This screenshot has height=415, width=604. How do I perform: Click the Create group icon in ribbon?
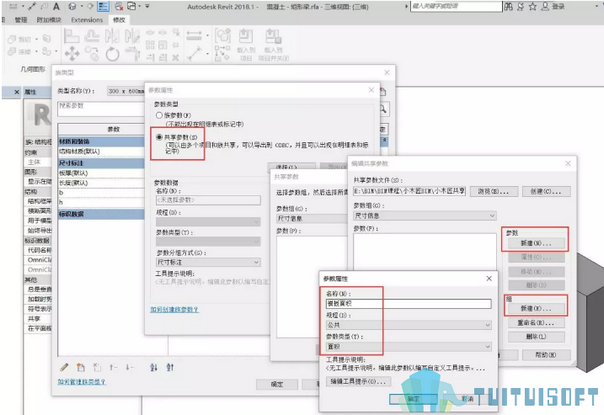[x=223, y=36]
